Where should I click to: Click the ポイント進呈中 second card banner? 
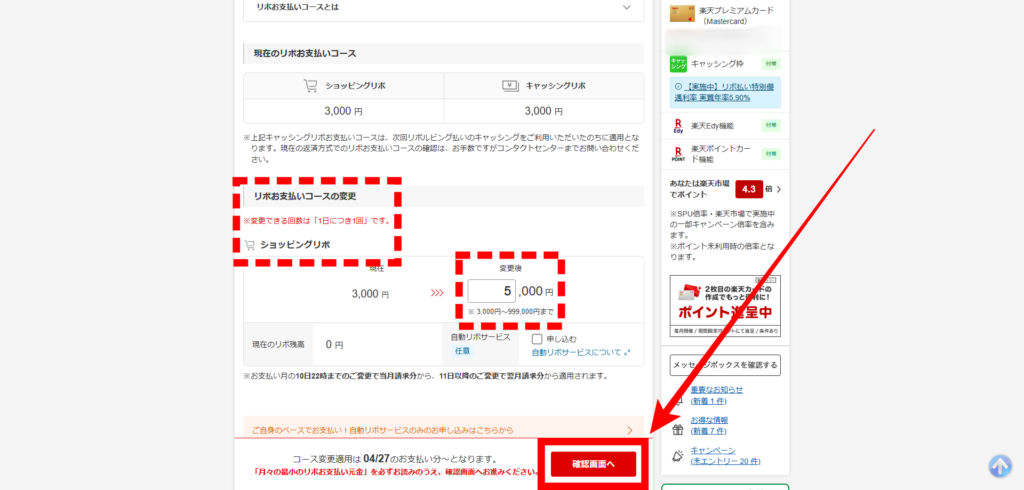pyautogui.click(x=725, y=307)
